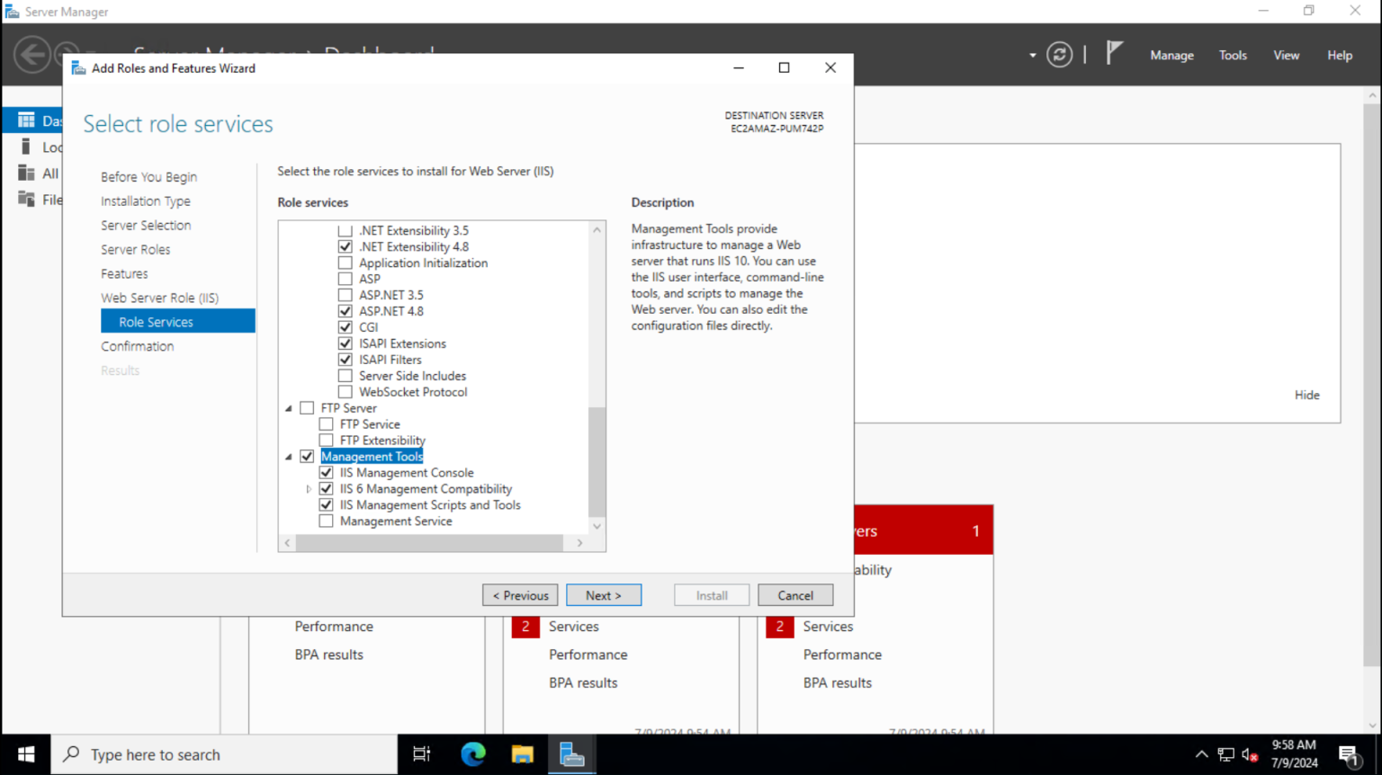Open the Manage menu in Server Manager

1171,55
